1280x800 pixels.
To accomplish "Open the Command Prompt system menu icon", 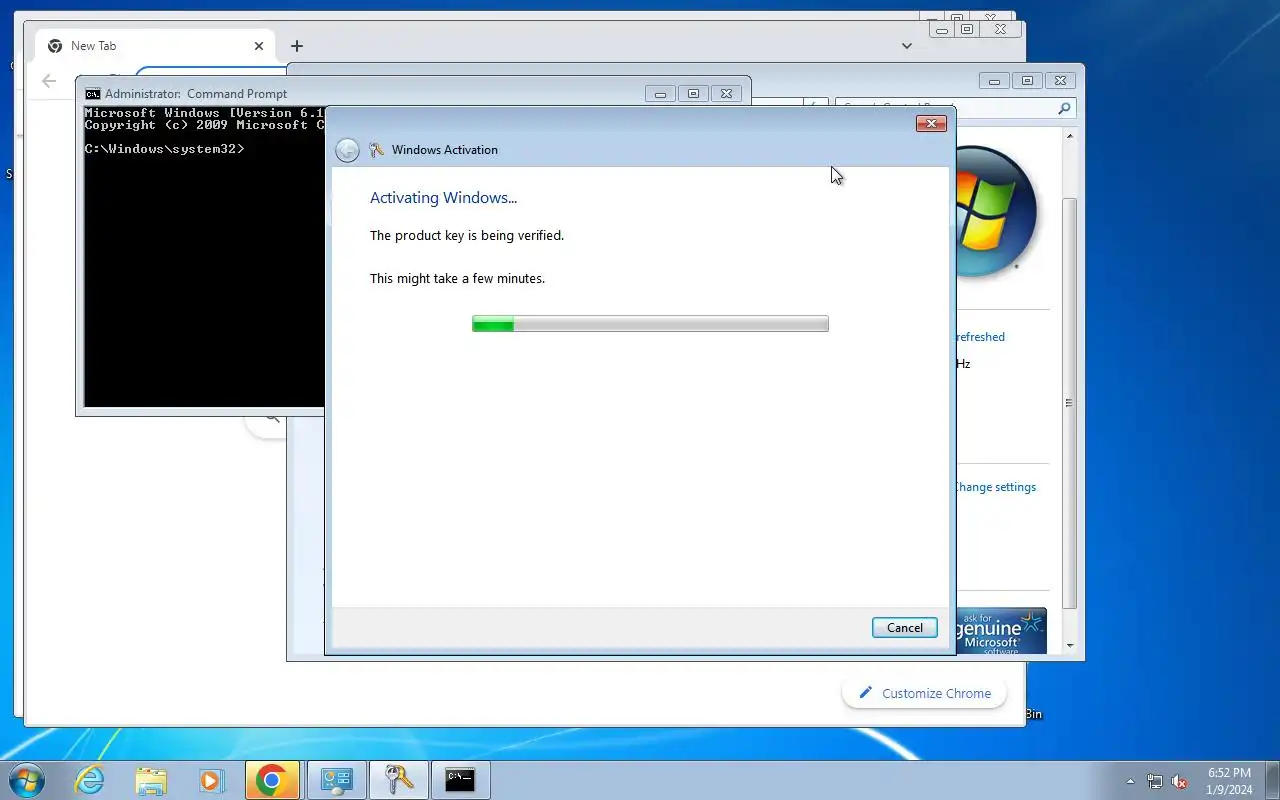I will point(92,94).
